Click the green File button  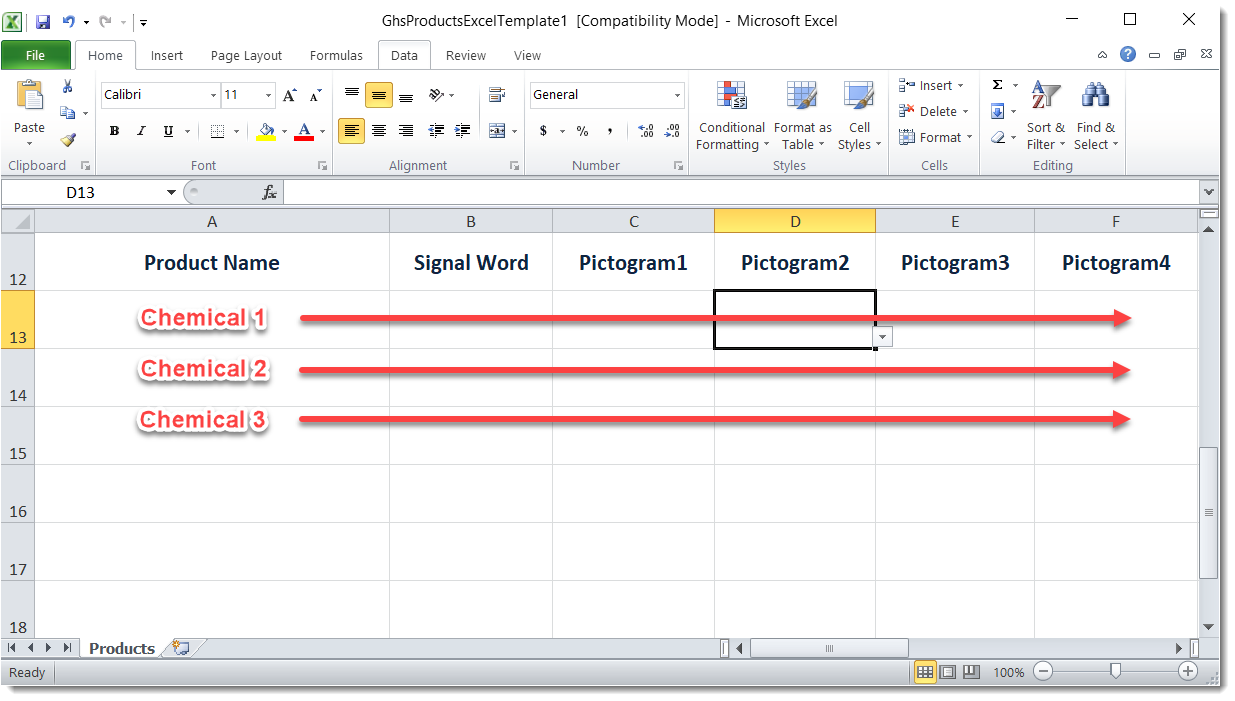[35, 56]
